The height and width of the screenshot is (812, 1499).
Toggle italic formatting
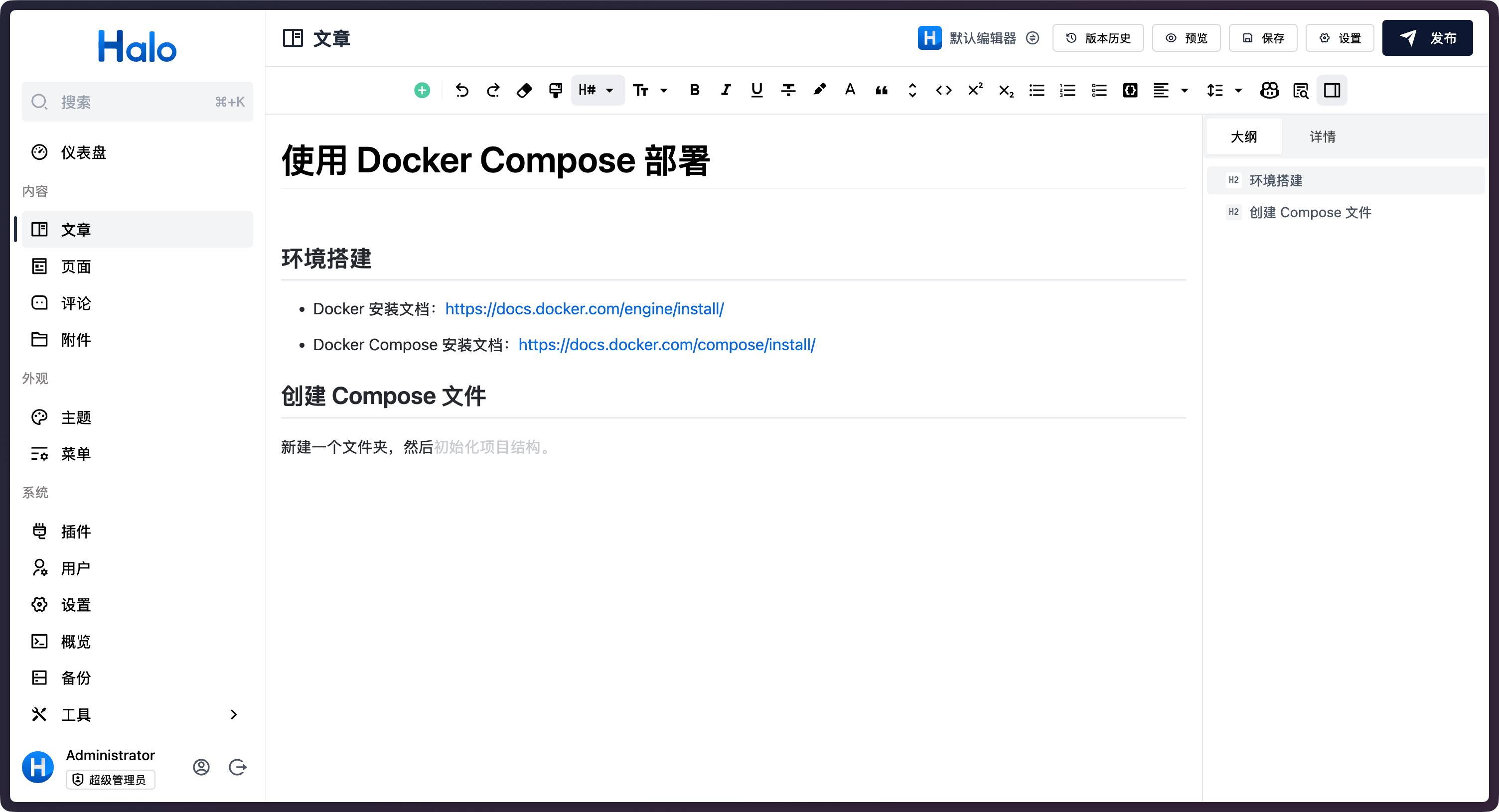pos(726,90)
